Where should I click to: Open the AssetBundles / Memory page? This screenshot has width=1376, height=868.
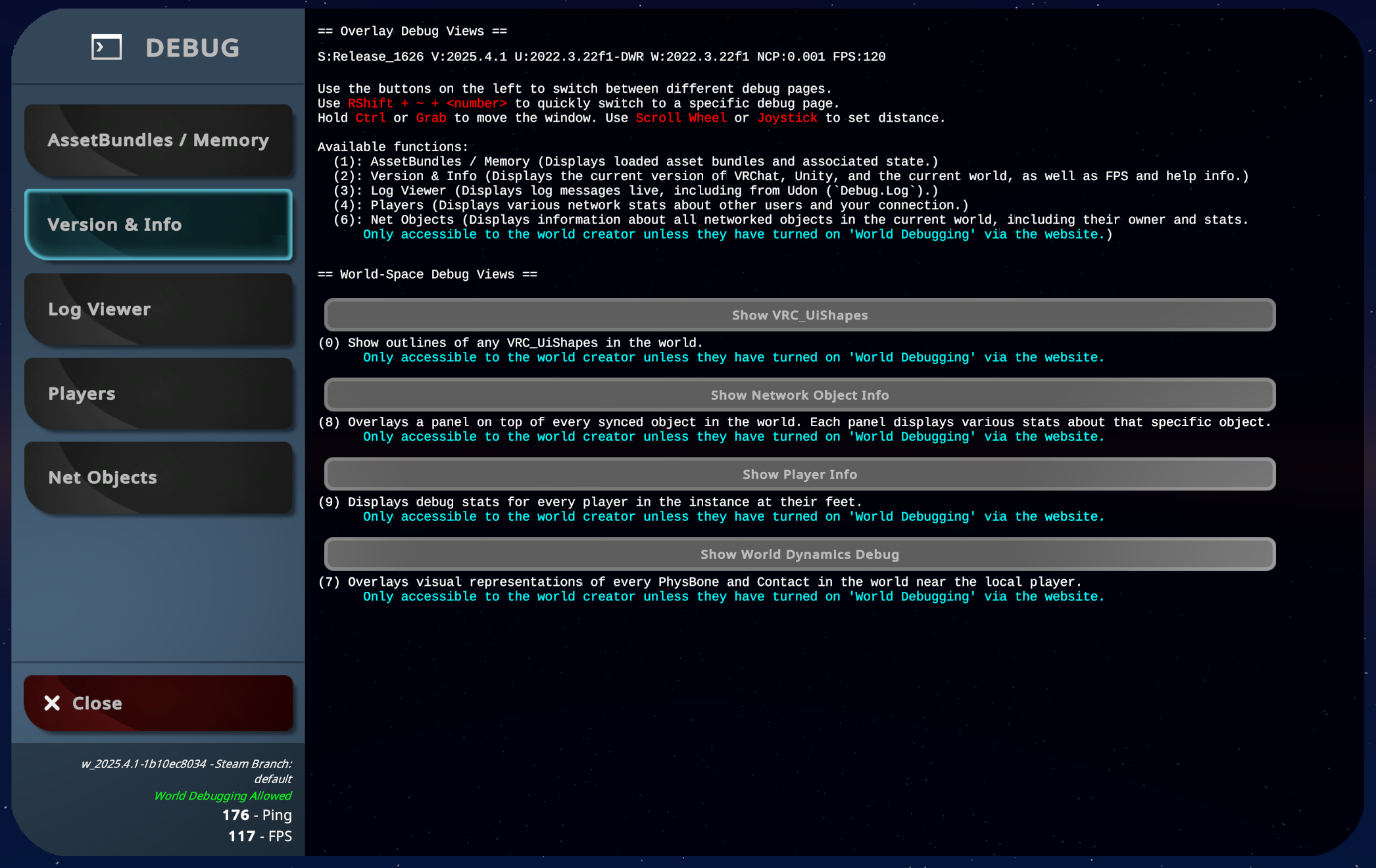pyautogui.click(x=158, y=140)
